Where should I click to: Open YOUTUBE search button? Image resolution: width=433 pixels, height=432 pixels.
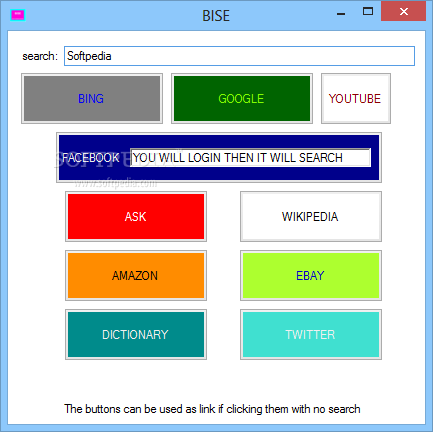pos(356,99)
